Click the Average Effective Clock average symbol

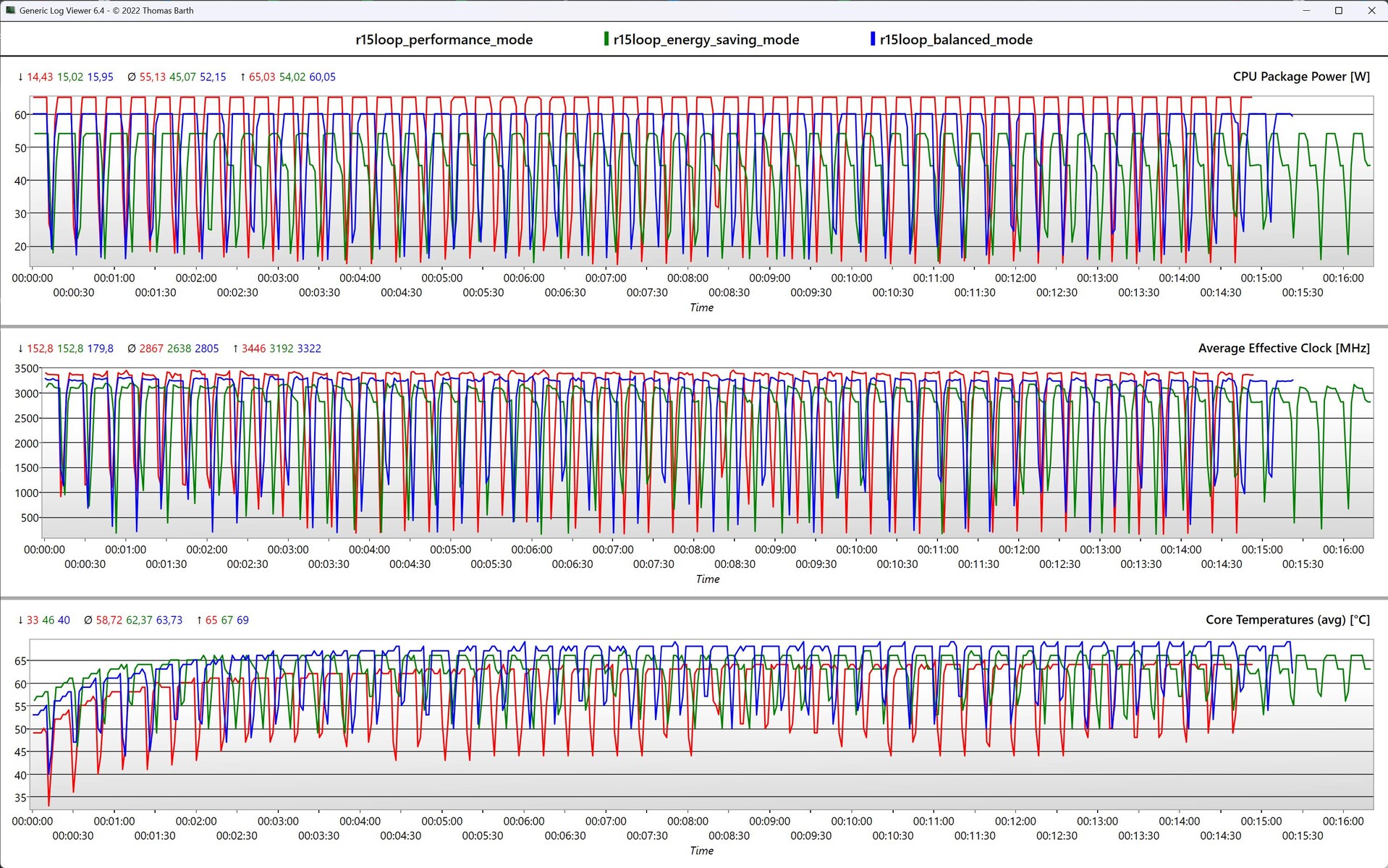(x=131, y=349)
